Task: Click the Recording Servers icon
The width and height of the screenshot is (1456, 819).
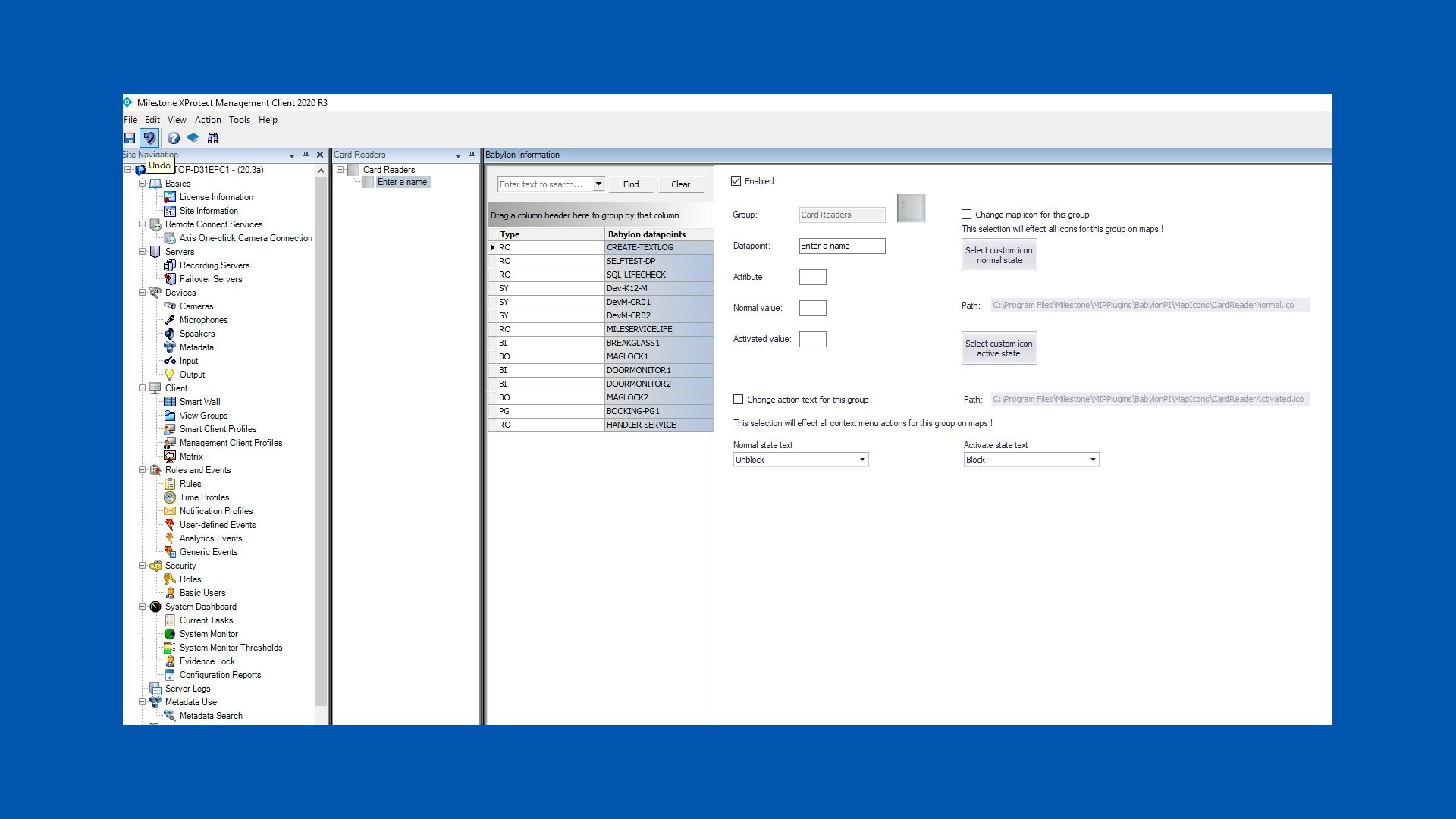Action: 170,265
